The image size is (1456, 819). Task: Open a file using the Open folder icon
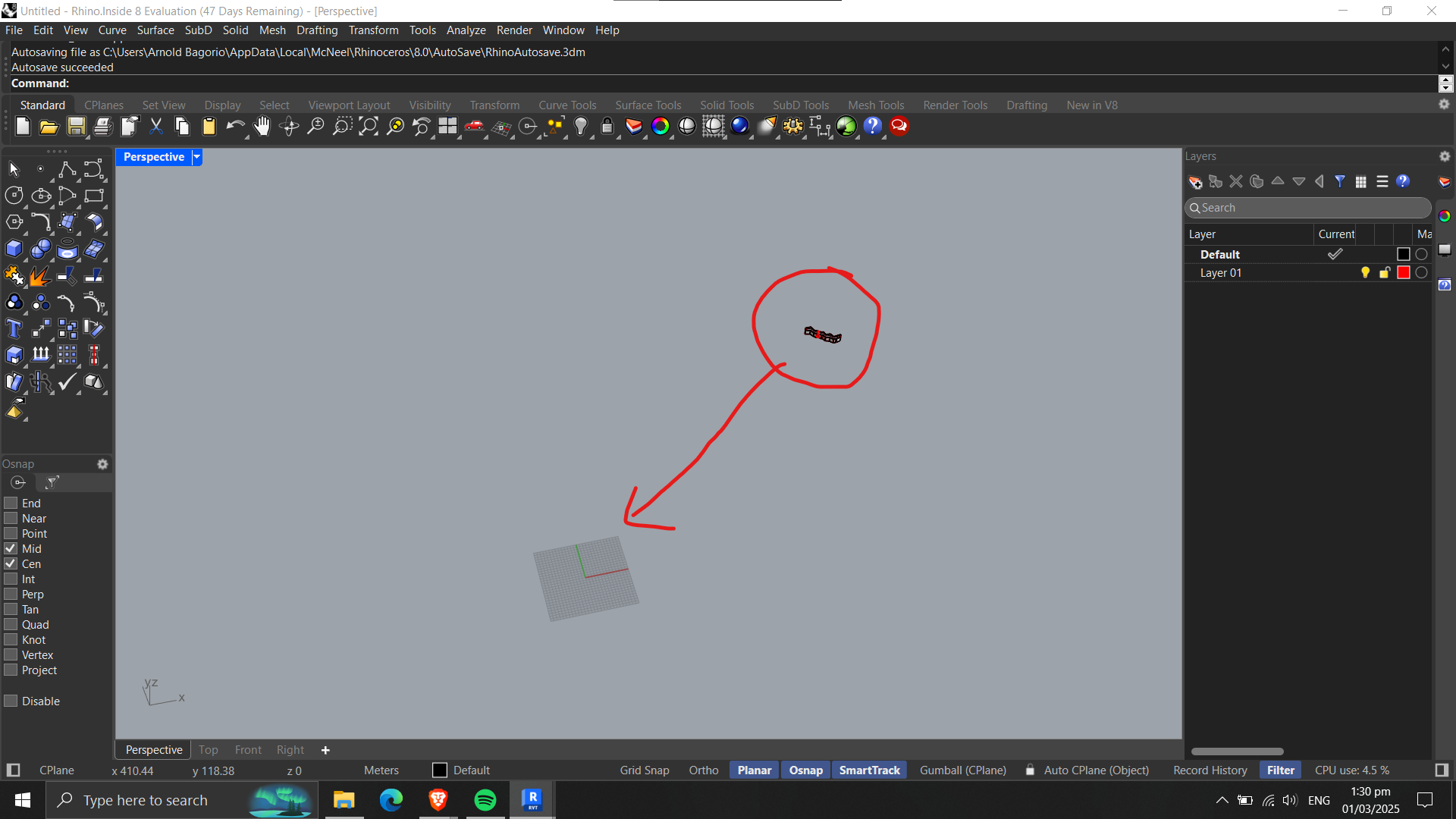point(49,127)
